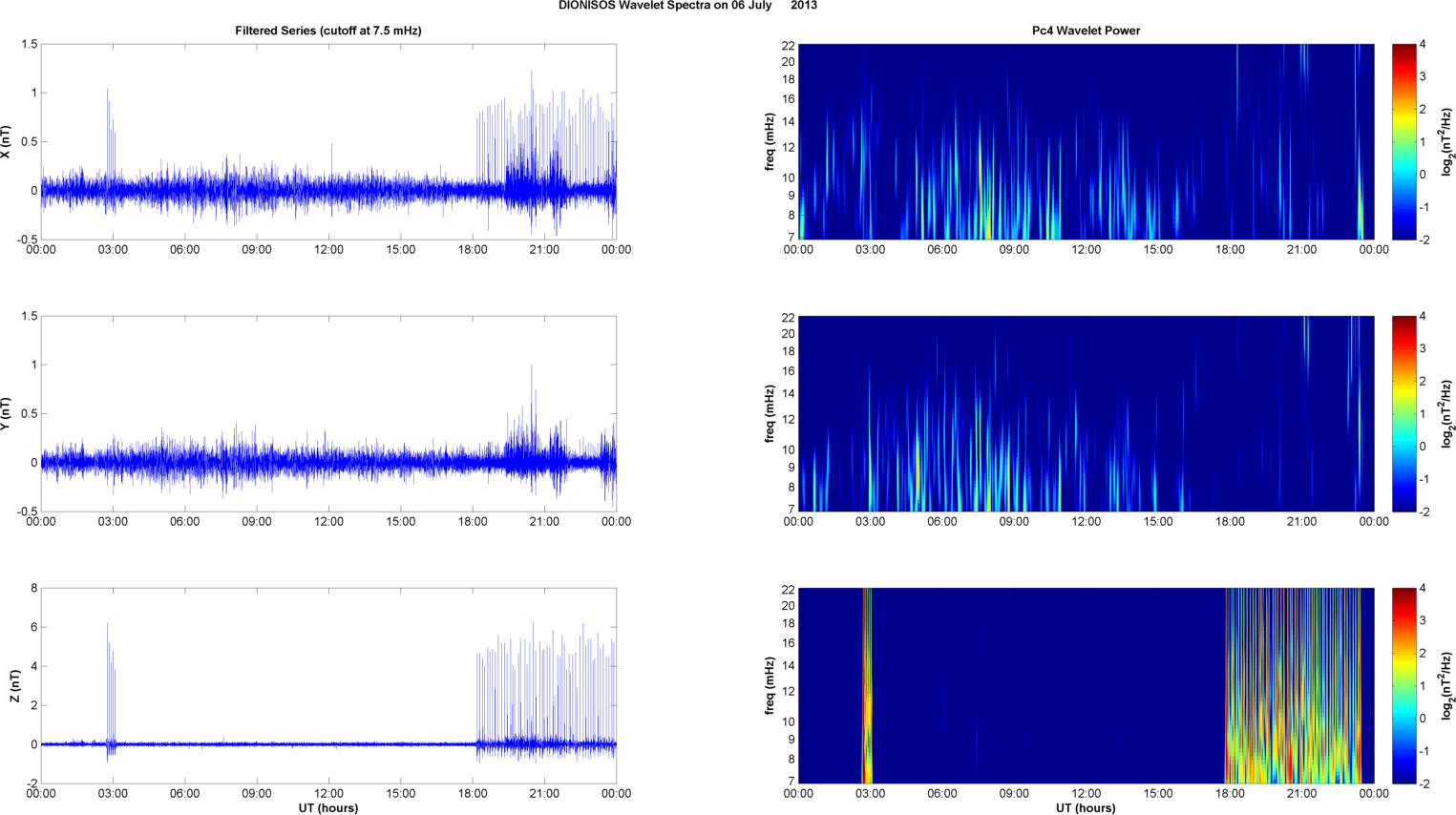
Task: Click "freq (mHz)" label of the middle spectrogram
Action: coord(769,414)
